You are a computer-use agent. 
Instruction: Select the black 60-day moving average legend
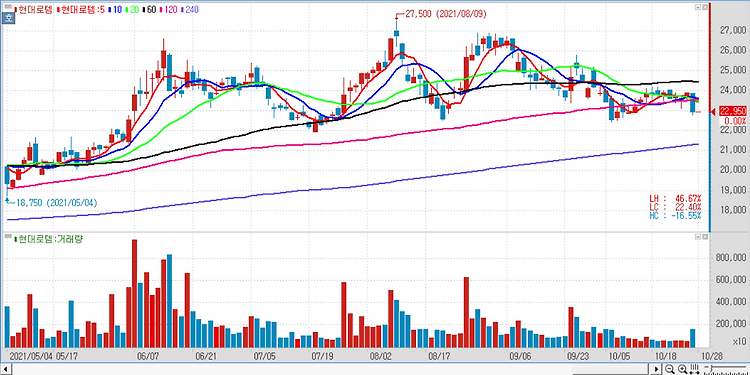(149, 10)
